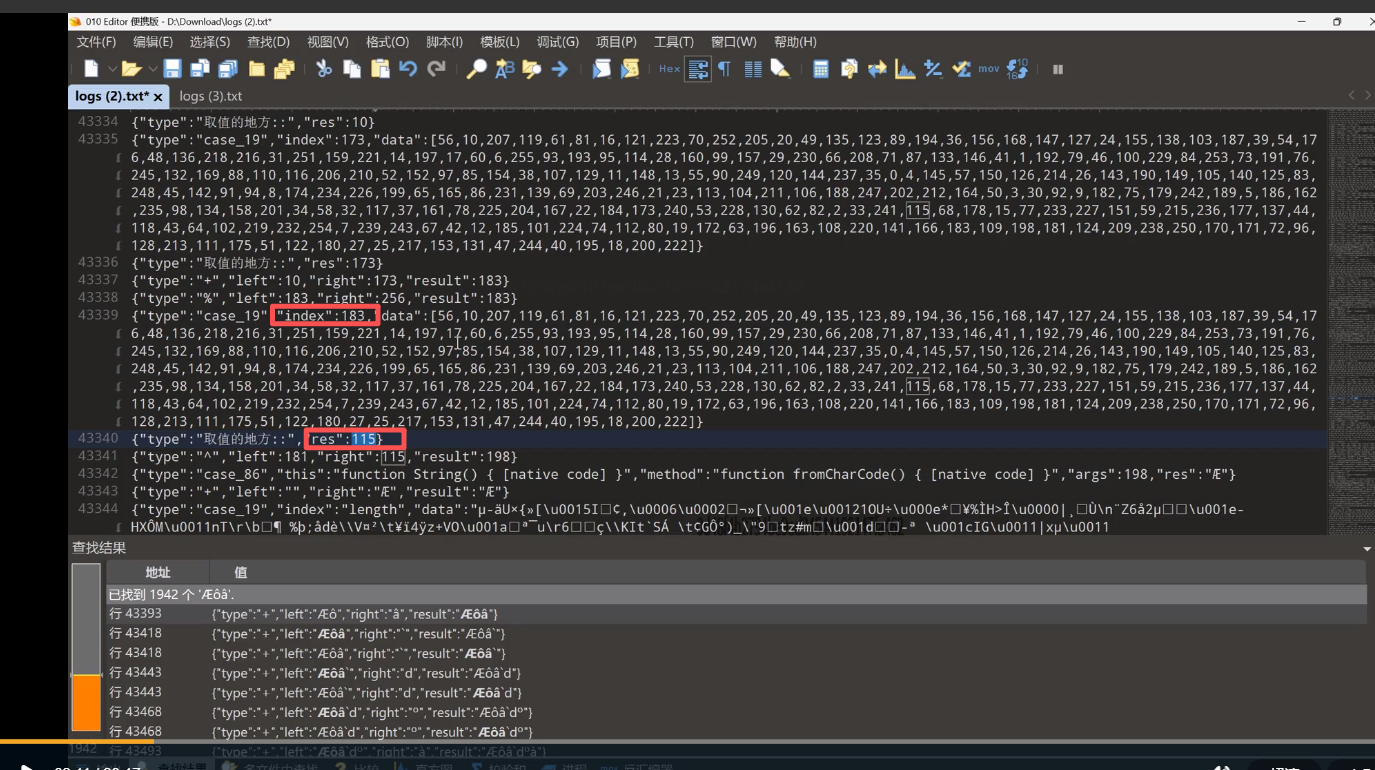
Task: Open the 帮助(H) menu
Action: (795, 42)
